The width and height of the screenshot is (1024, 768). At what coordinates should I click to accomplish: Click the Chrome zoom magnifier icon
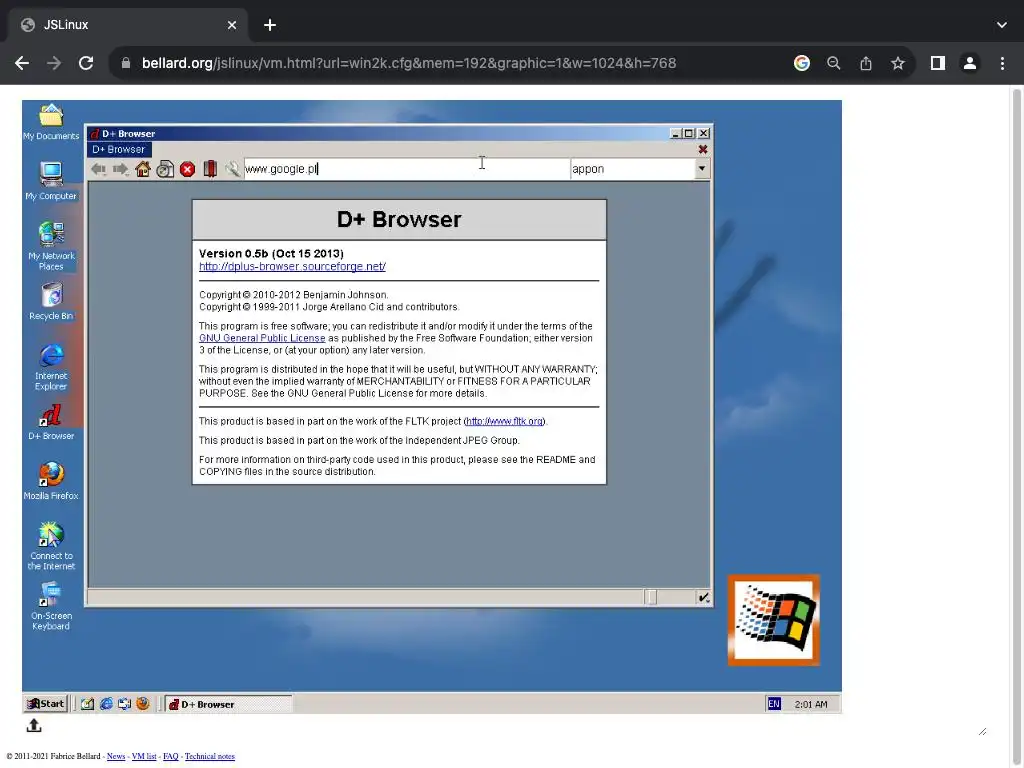(x=833, y=63)
